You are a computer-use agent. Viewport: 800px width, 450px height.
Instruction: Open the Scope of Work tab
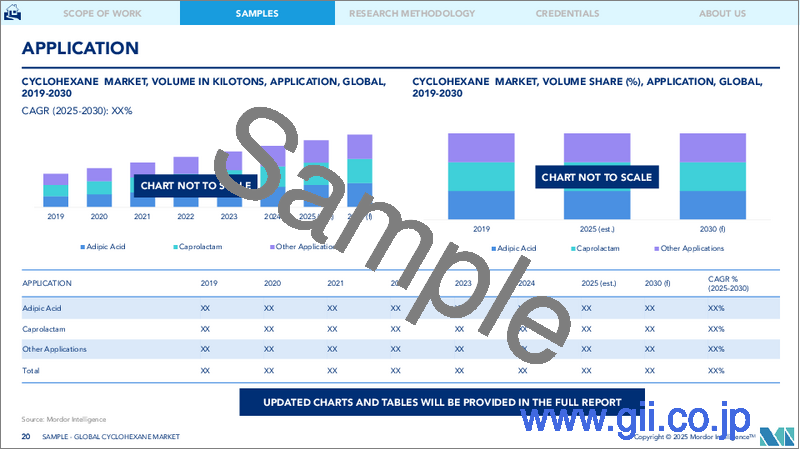[x=100, y=13]
